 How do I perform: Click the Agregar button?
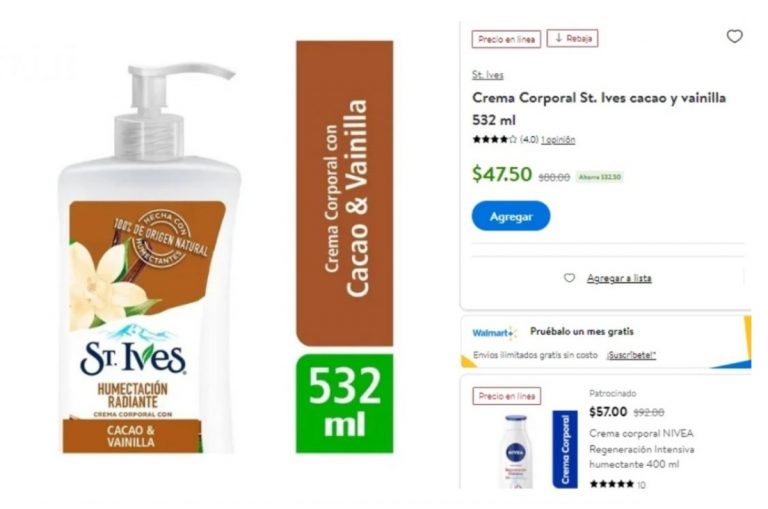point(511,216)
